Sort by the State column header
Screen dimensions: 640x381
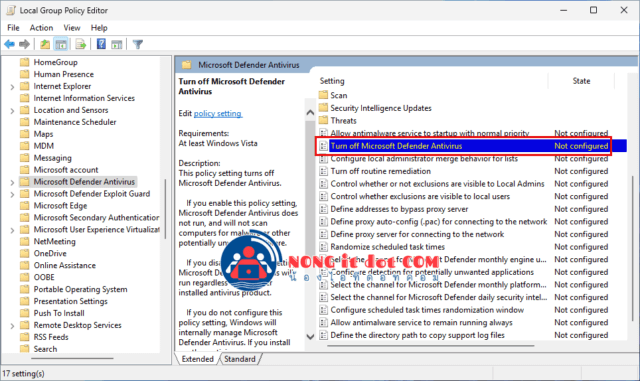click(x=581, y=81)
